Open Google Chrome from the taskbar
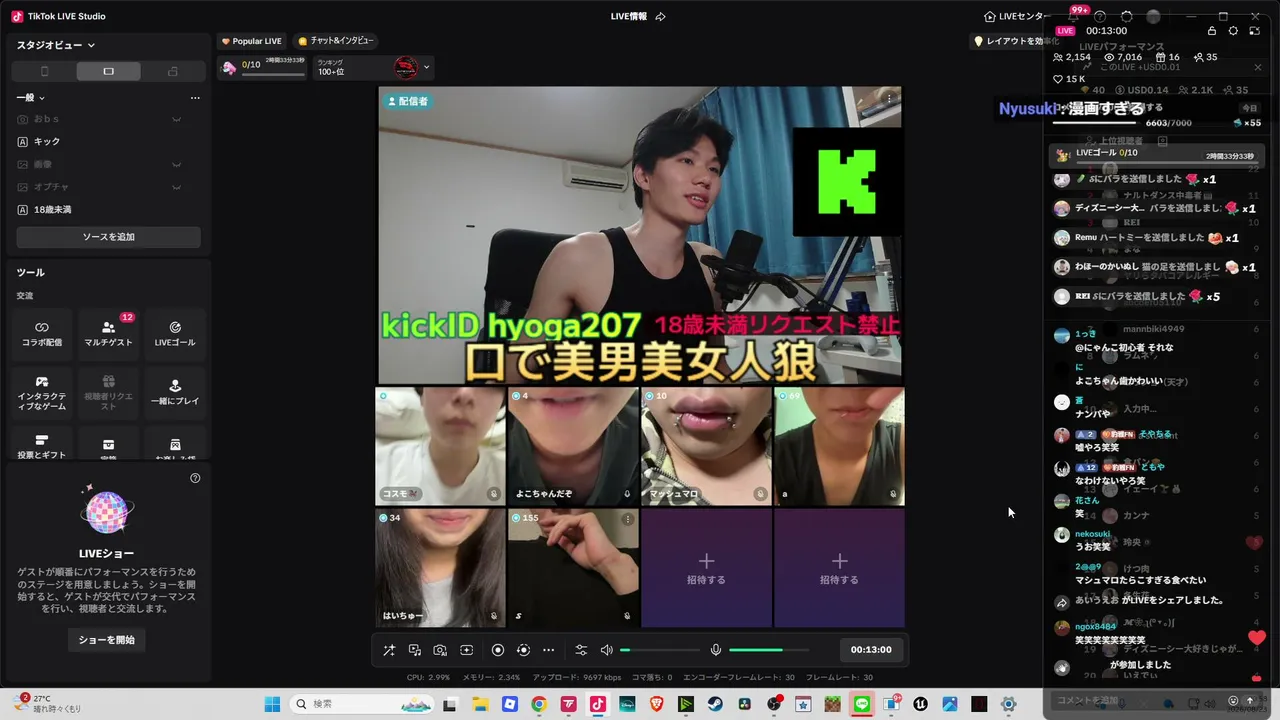The image size is (1280, 720). tap(539, 704)
